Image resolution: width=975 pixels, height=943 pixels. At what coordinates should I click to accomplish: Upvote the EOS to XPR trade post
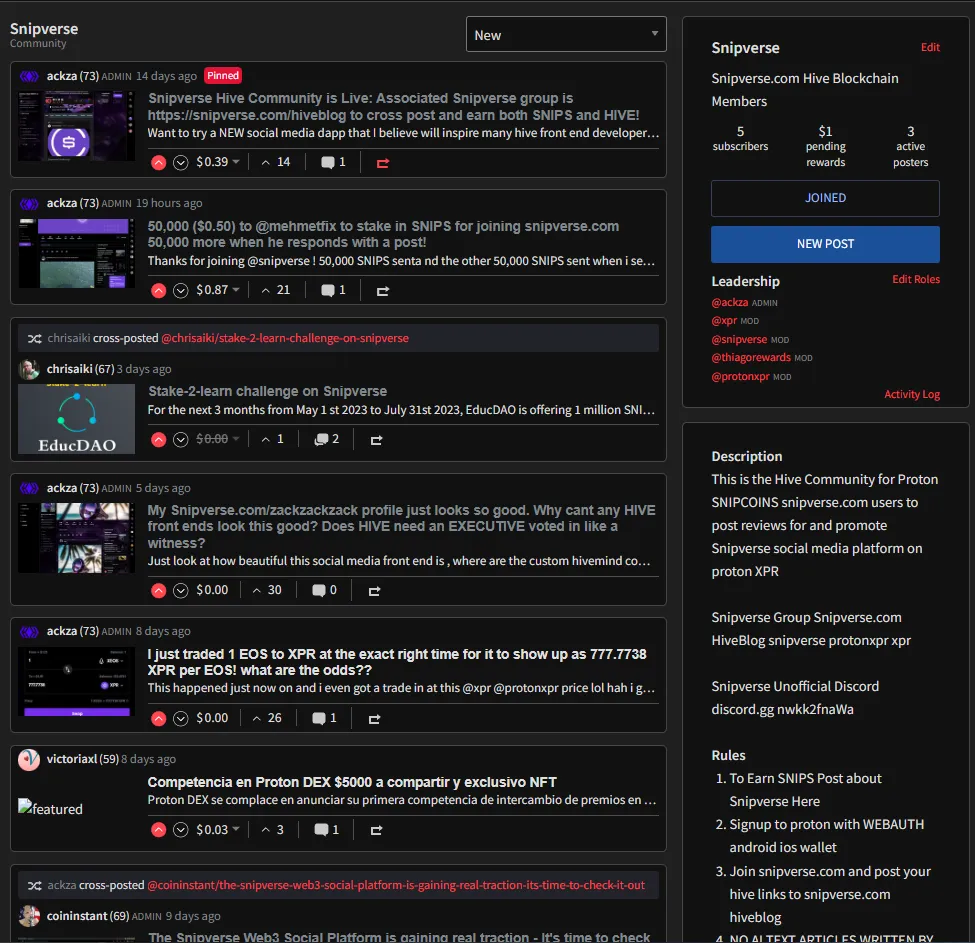pyautogui.click(x=159, y=719)
